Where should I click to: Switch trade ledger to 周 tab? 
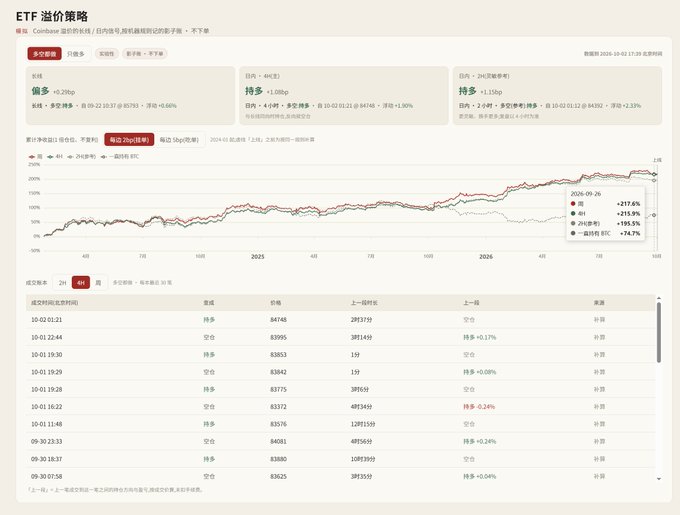[x=98, y=283]
